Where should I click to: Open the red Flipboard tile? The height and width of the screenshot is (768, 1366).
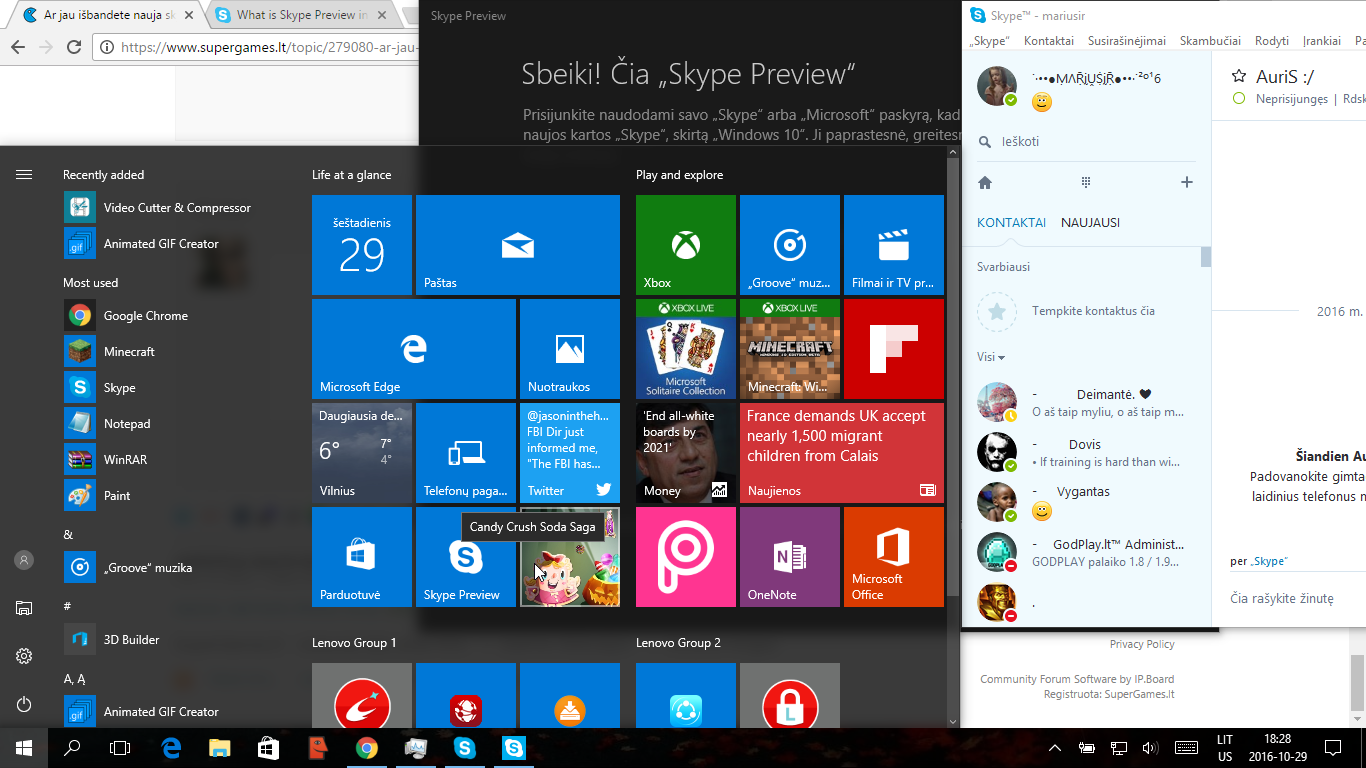(894, 349)
